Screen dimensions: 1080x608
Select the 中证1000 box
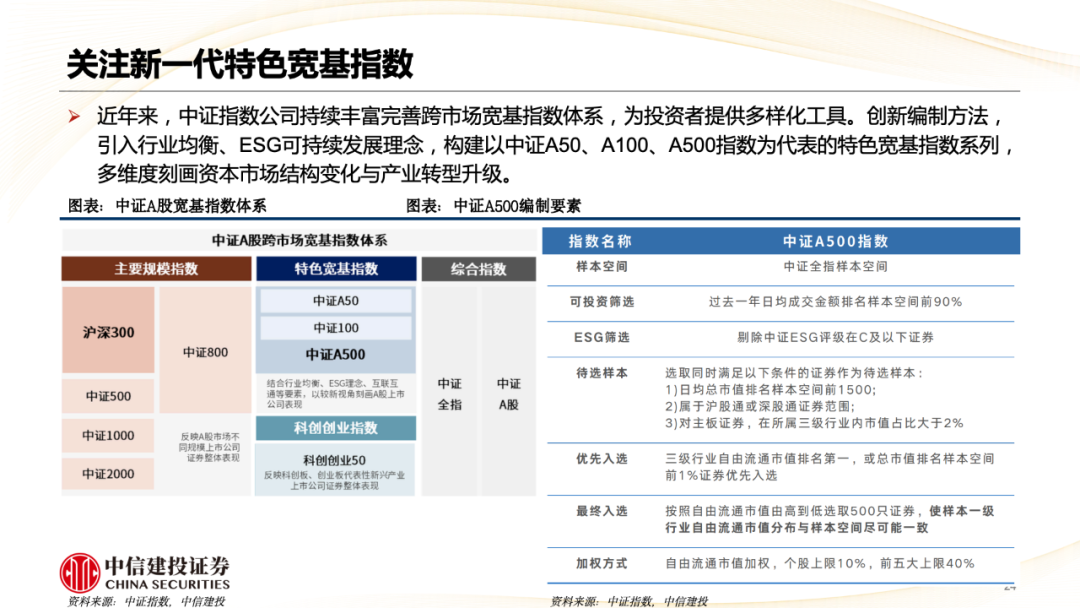[x=108, y=435]
